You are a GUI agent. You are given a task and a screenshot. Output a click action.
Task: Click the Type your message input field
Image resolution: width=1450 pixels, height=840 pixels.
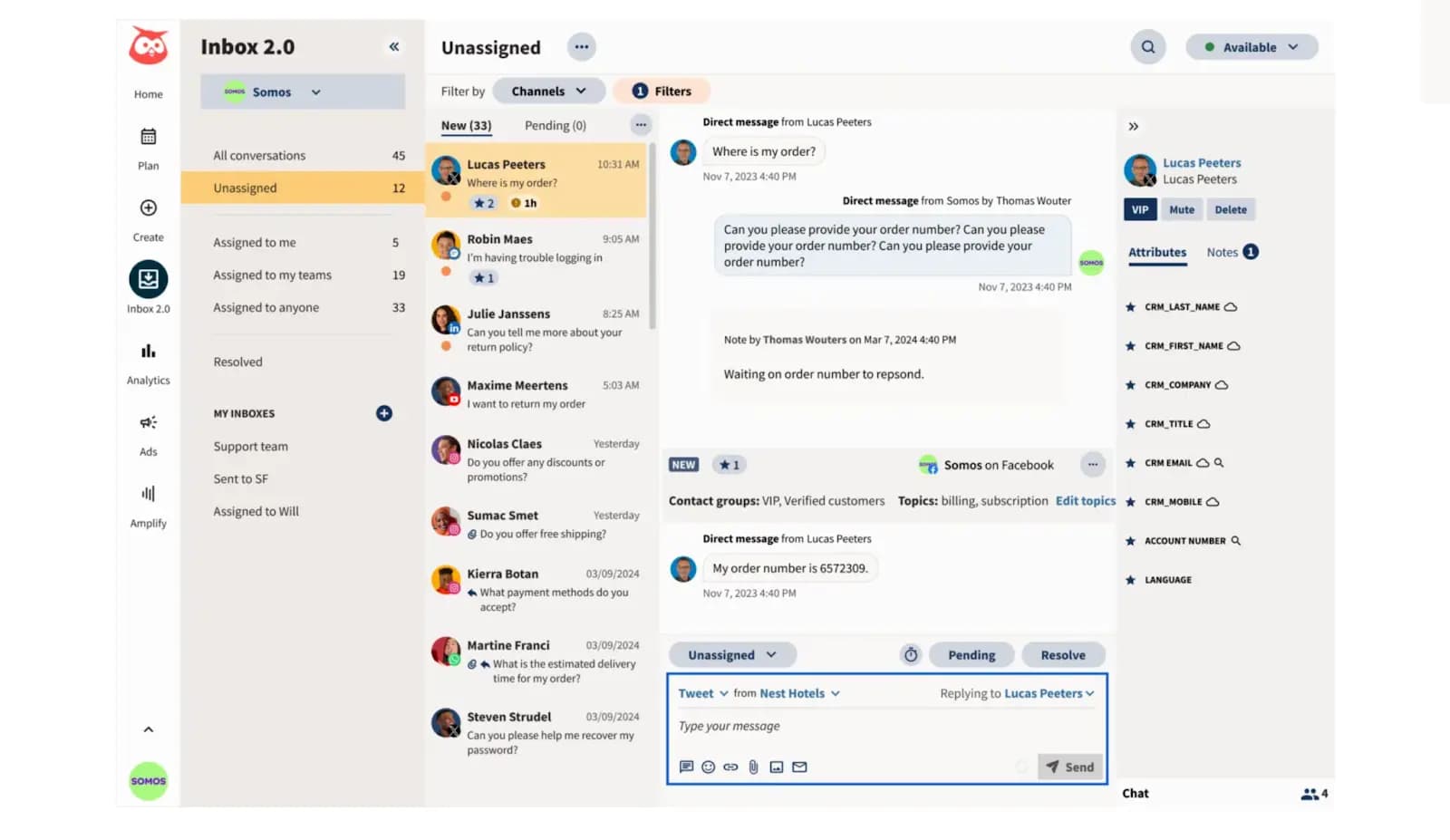(816, 726)
